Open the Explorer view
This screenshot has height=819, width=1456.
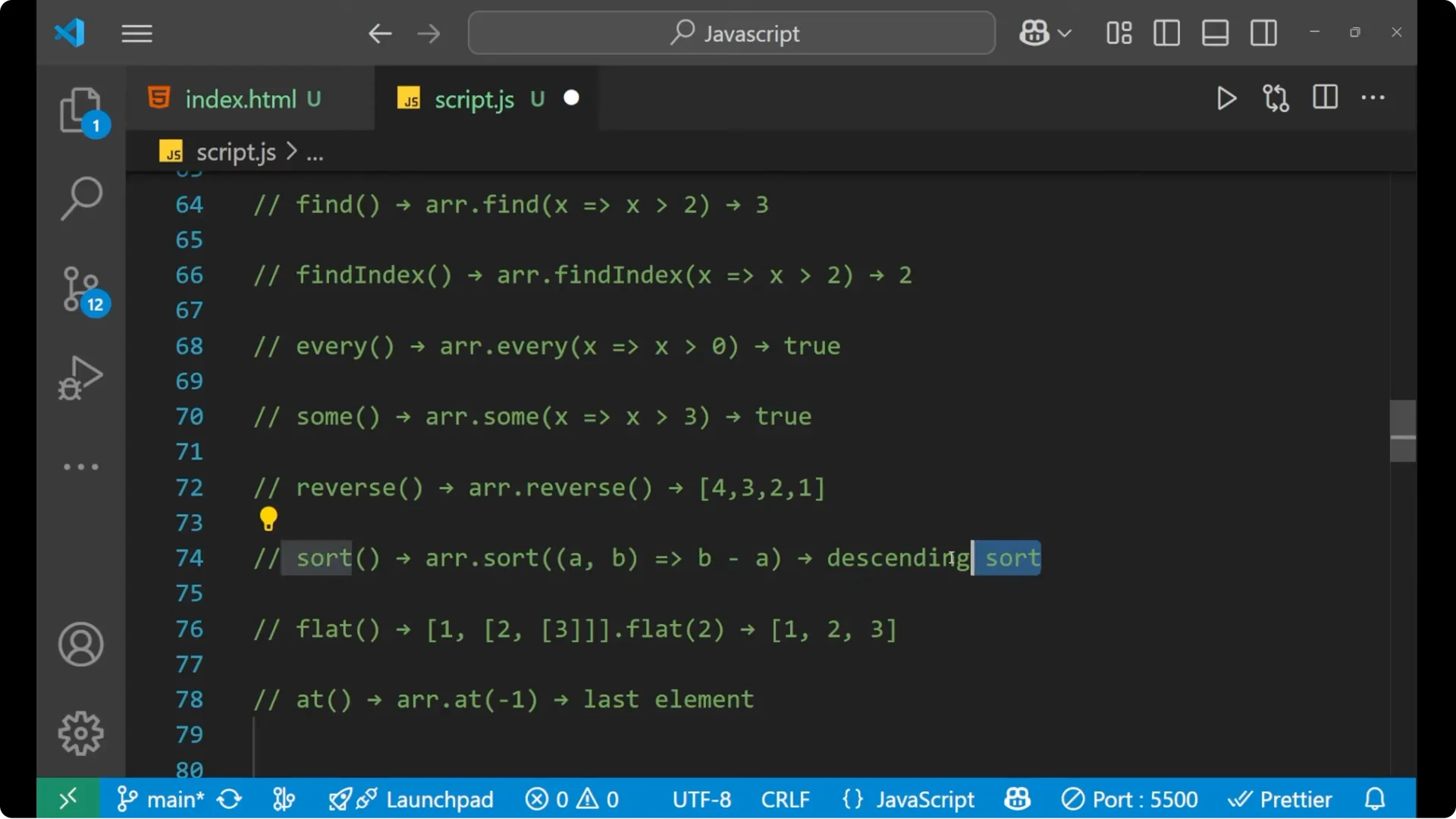pyautogui.click(x=81, y=110)
